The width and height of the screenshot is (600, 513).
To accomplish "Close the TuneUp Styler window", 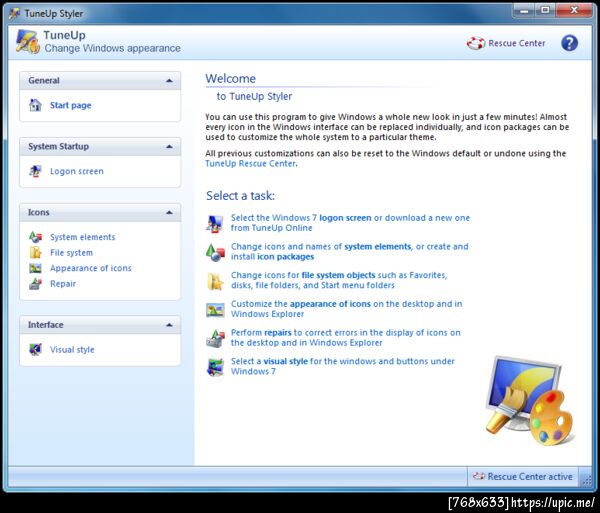I will click(x=574, y=10).
